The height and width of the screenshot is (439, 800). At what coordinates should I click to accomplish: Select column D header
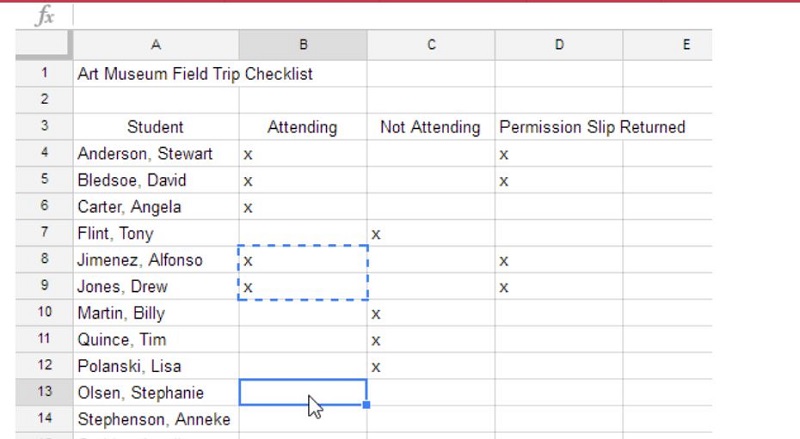[558, 44]
